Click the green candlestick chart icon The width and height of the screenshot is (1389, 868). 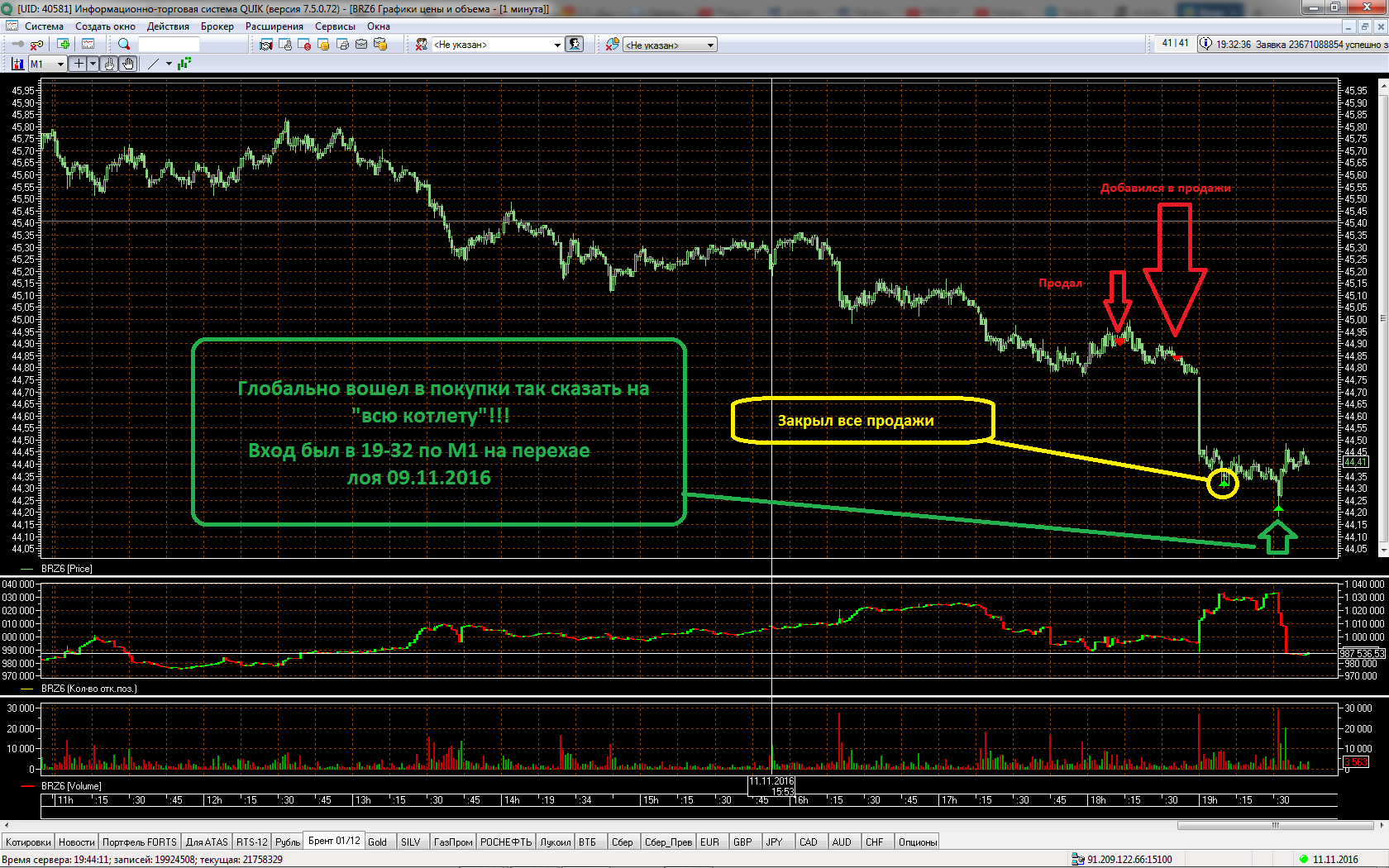coord(184,64)
